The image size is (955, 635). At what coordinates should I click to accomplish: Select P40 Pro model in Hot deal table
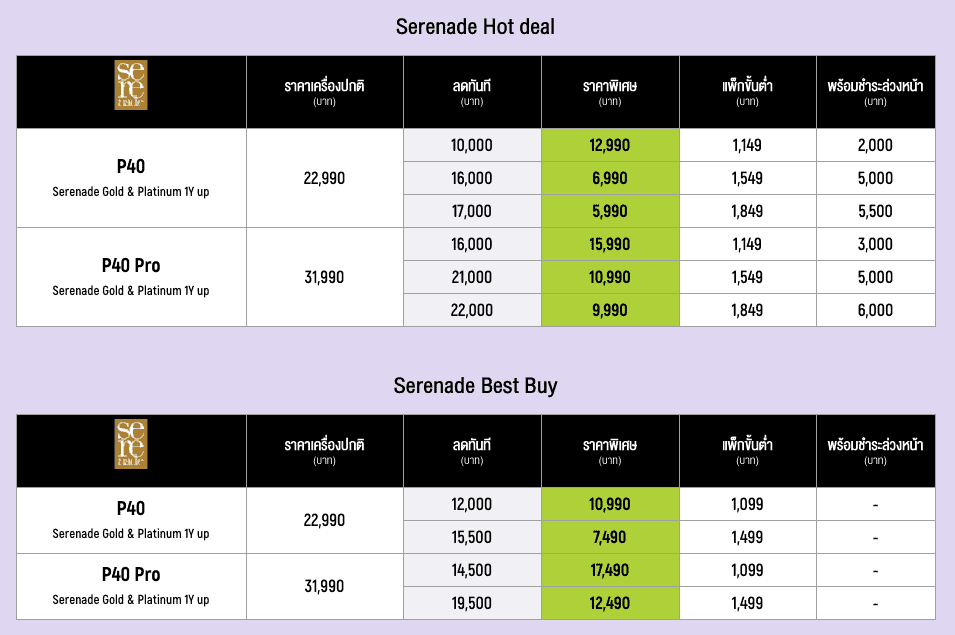[x=131, y=266]
